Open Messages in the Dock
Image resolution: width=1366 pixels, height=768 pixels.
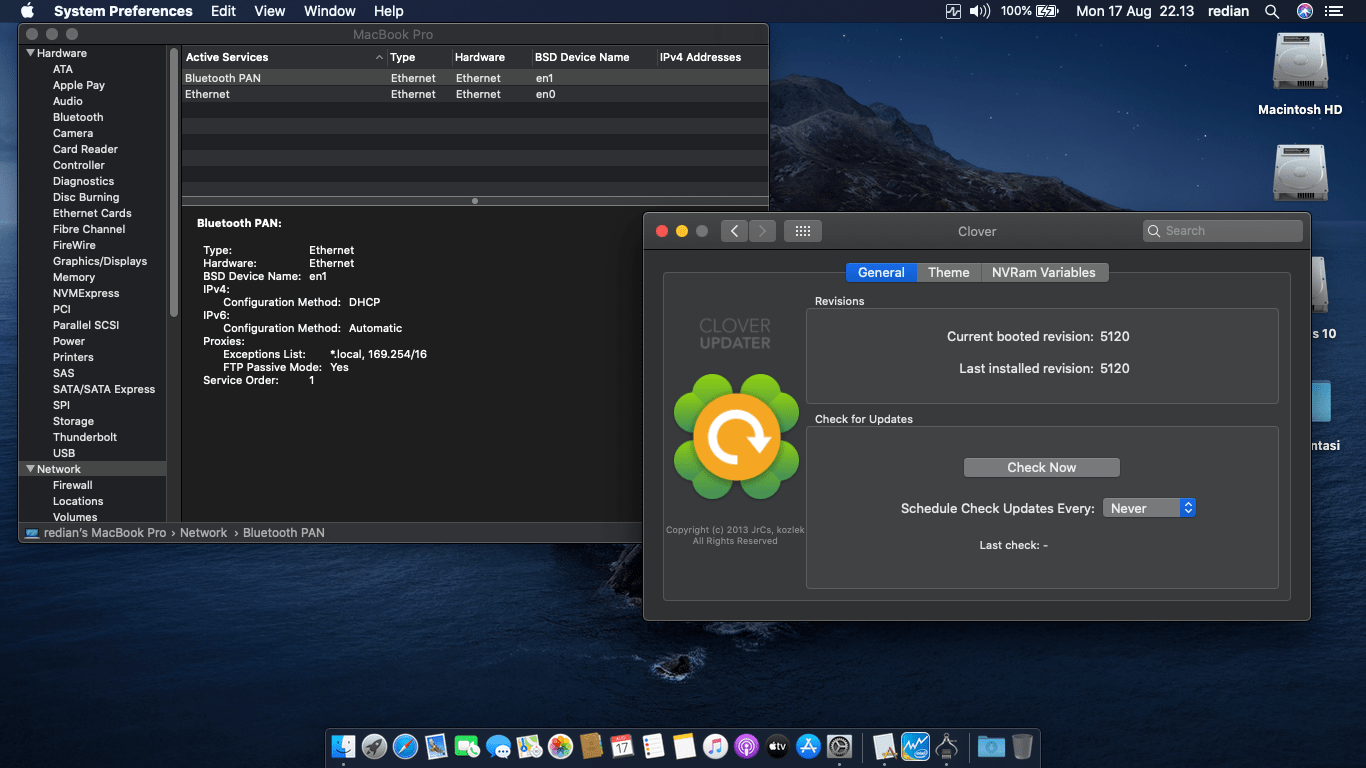[498, 746]
